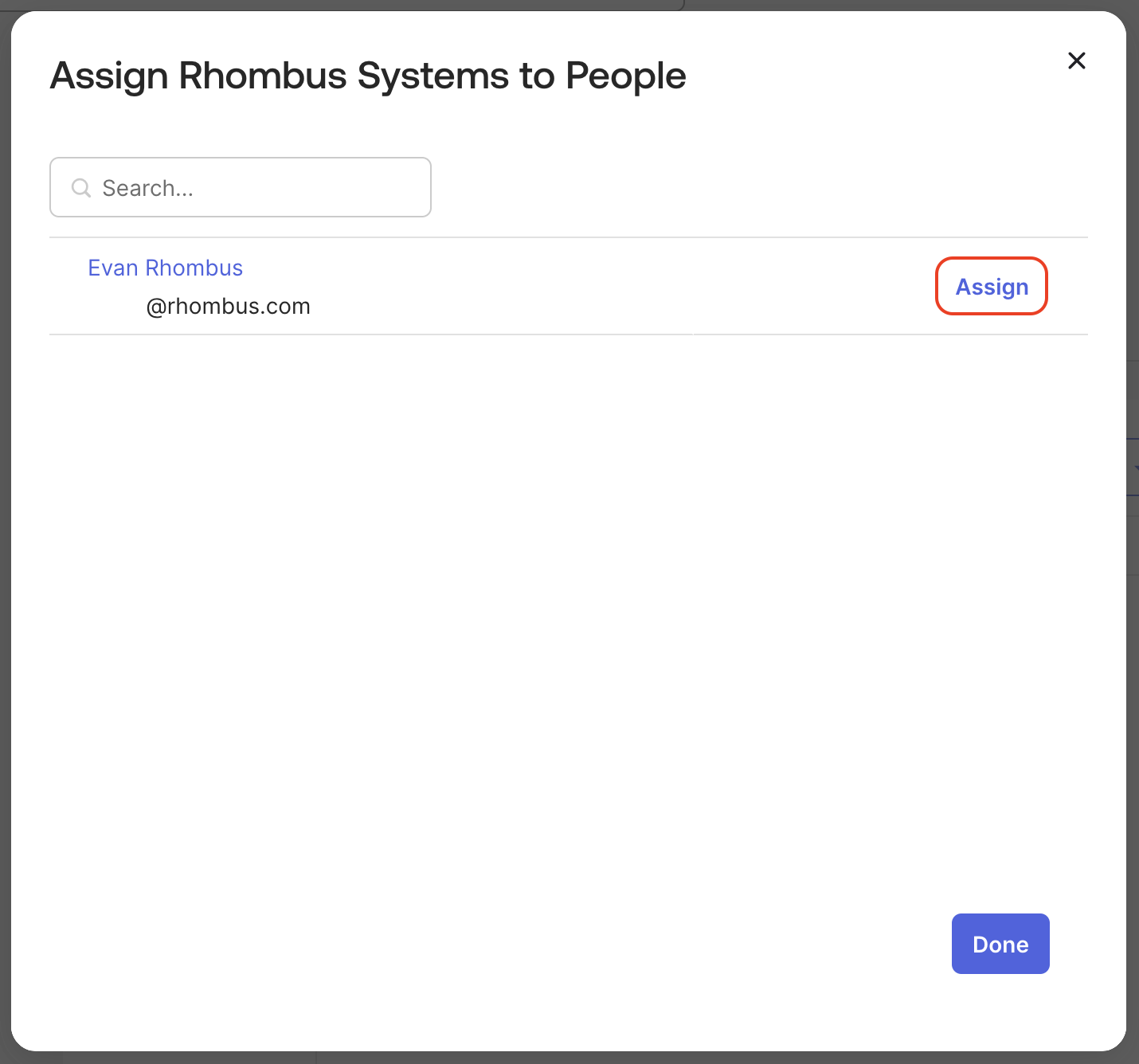Viewport: 1139px width, 1064px height.
Task: Click the magnifying glass search icon
Action: (x=81, y=188)
